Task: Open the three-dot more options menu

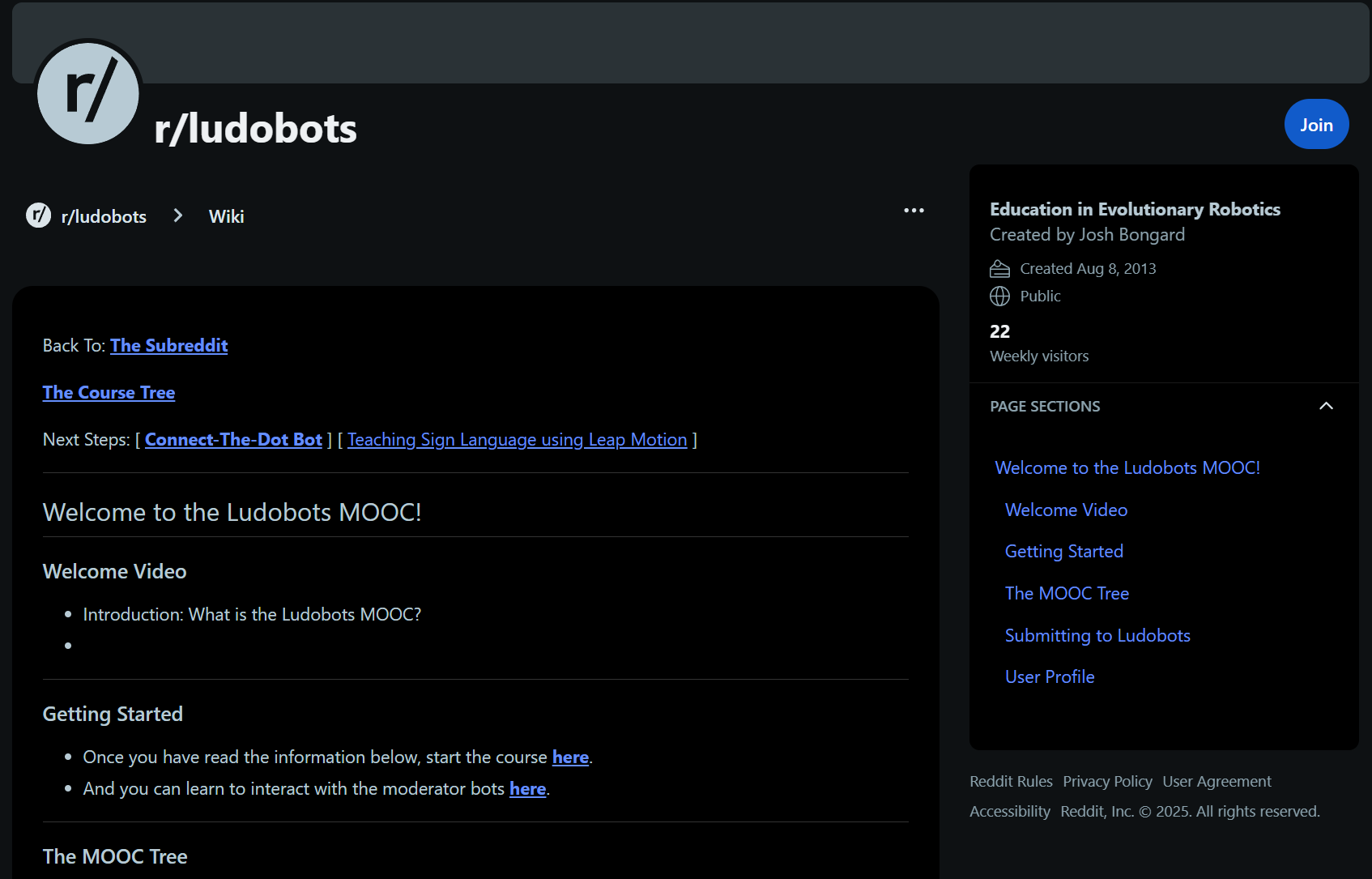Action: 914,211
